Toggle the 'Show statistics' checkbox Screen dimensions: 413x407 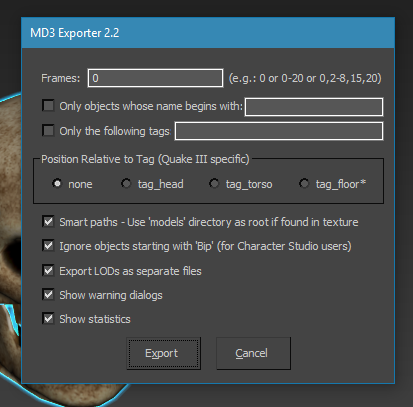pyautogui.click(x=49, y=319)
